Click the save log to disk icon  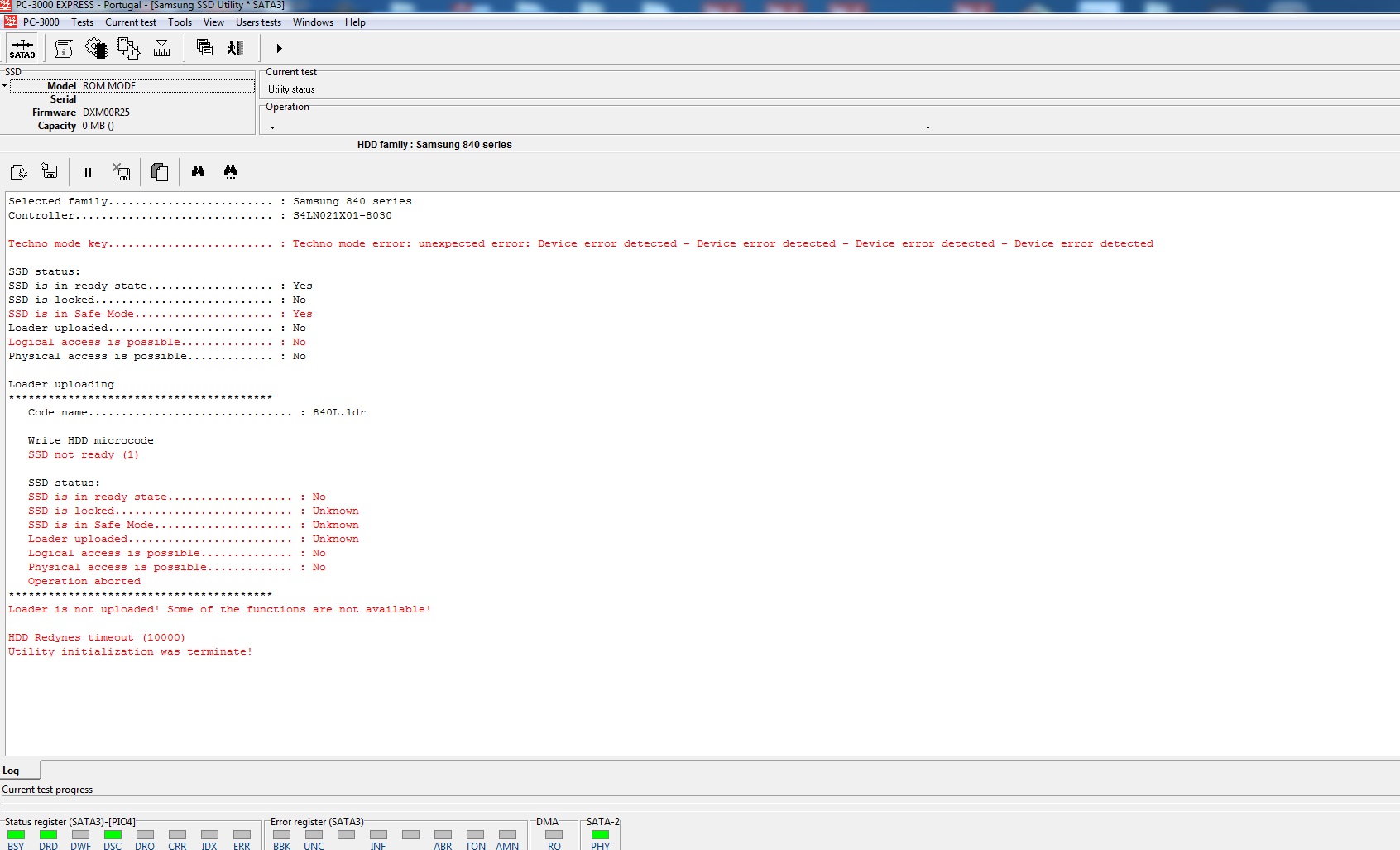(50, 171)
